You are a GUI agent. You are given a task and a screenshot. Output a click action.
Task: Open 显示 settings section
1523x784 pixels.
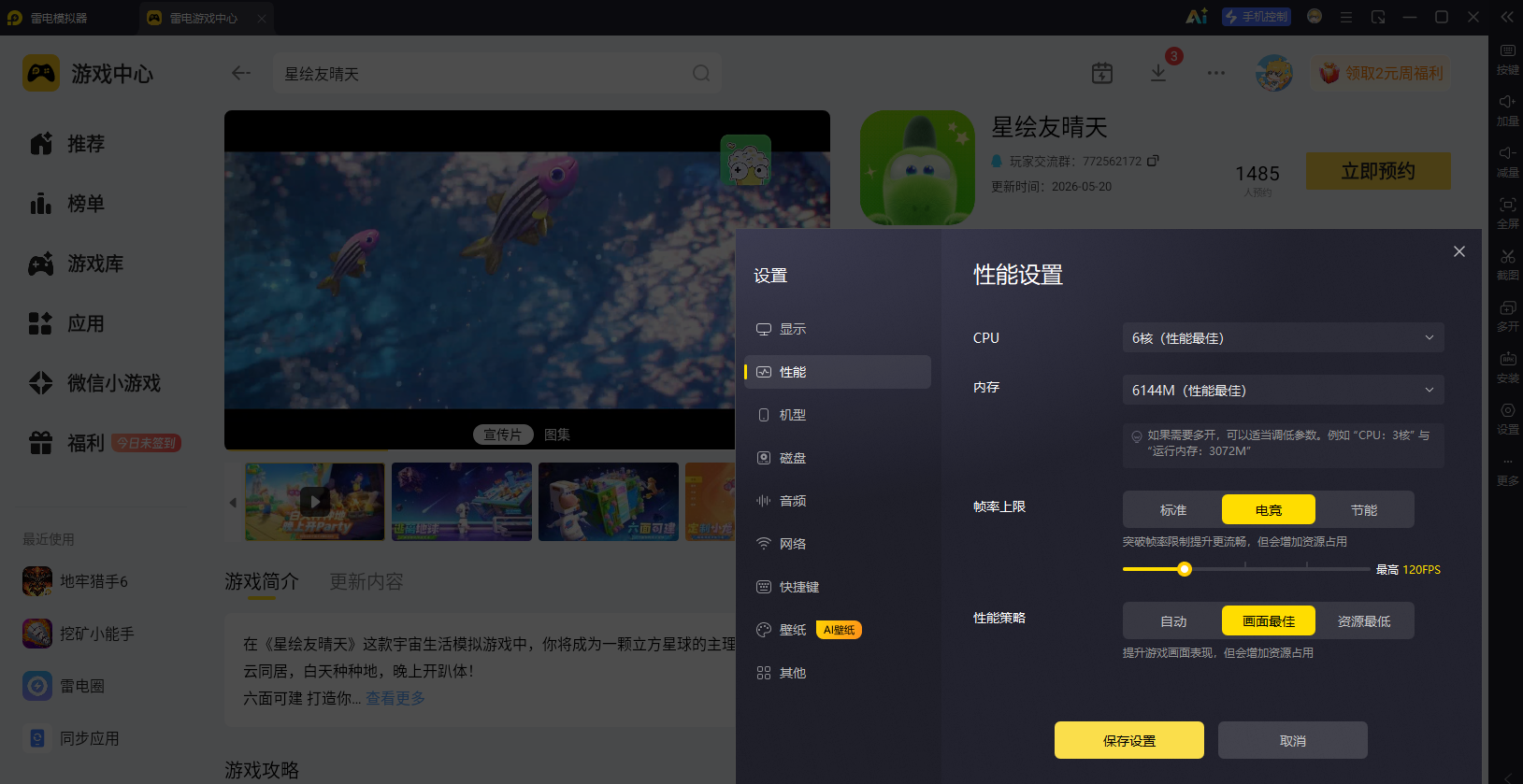[838, 329]
